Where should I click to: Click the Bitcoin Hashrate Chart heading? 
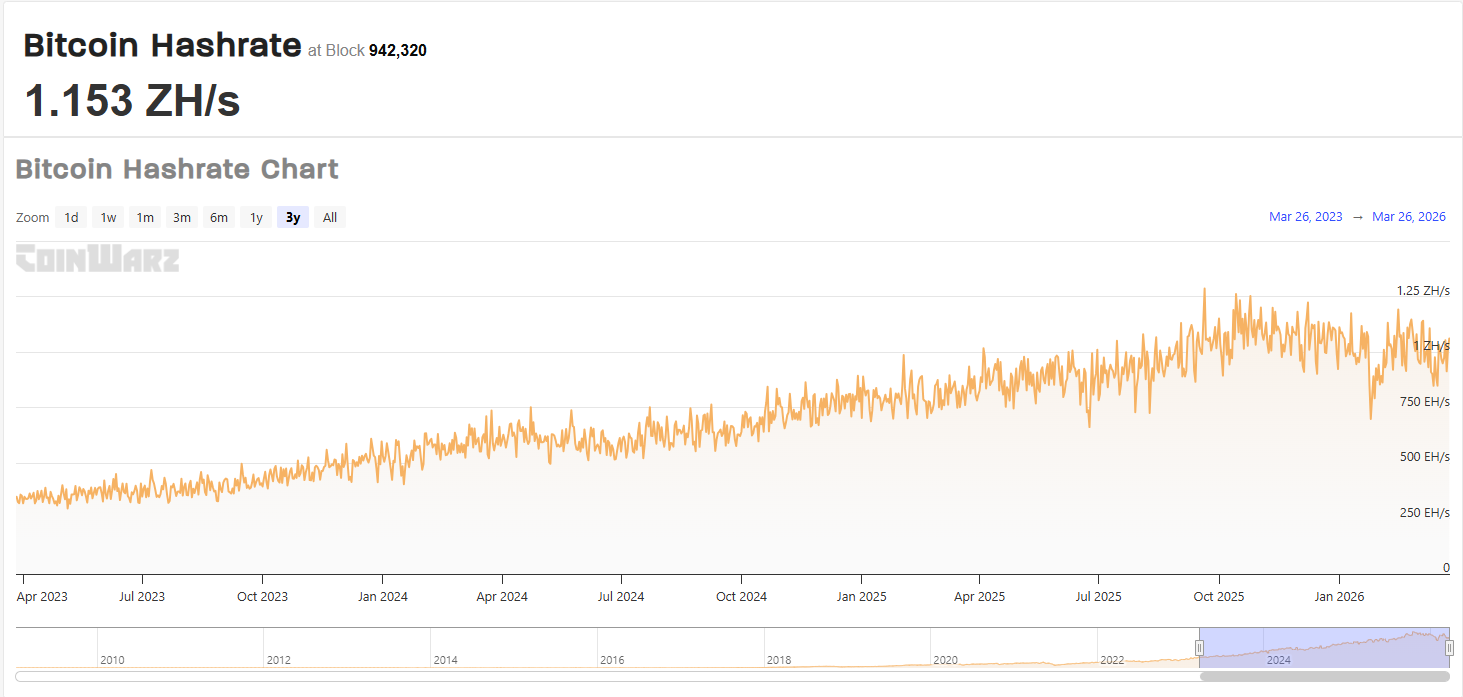[177, 169]
